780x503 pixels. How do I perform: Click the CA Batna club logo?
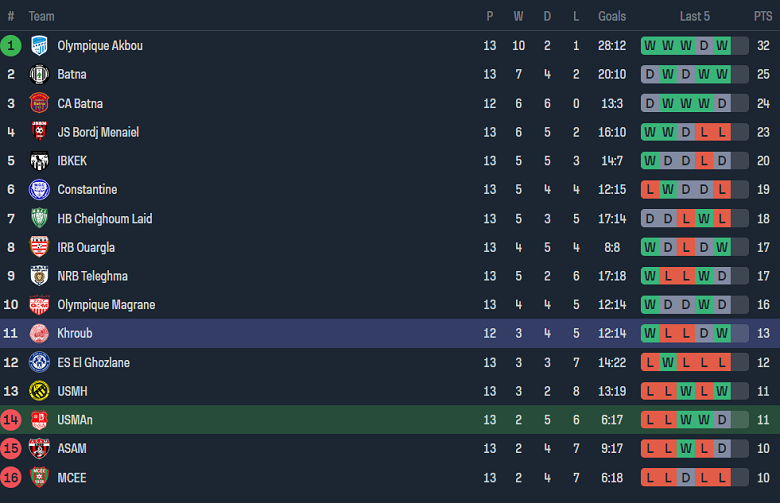[40, 103]
